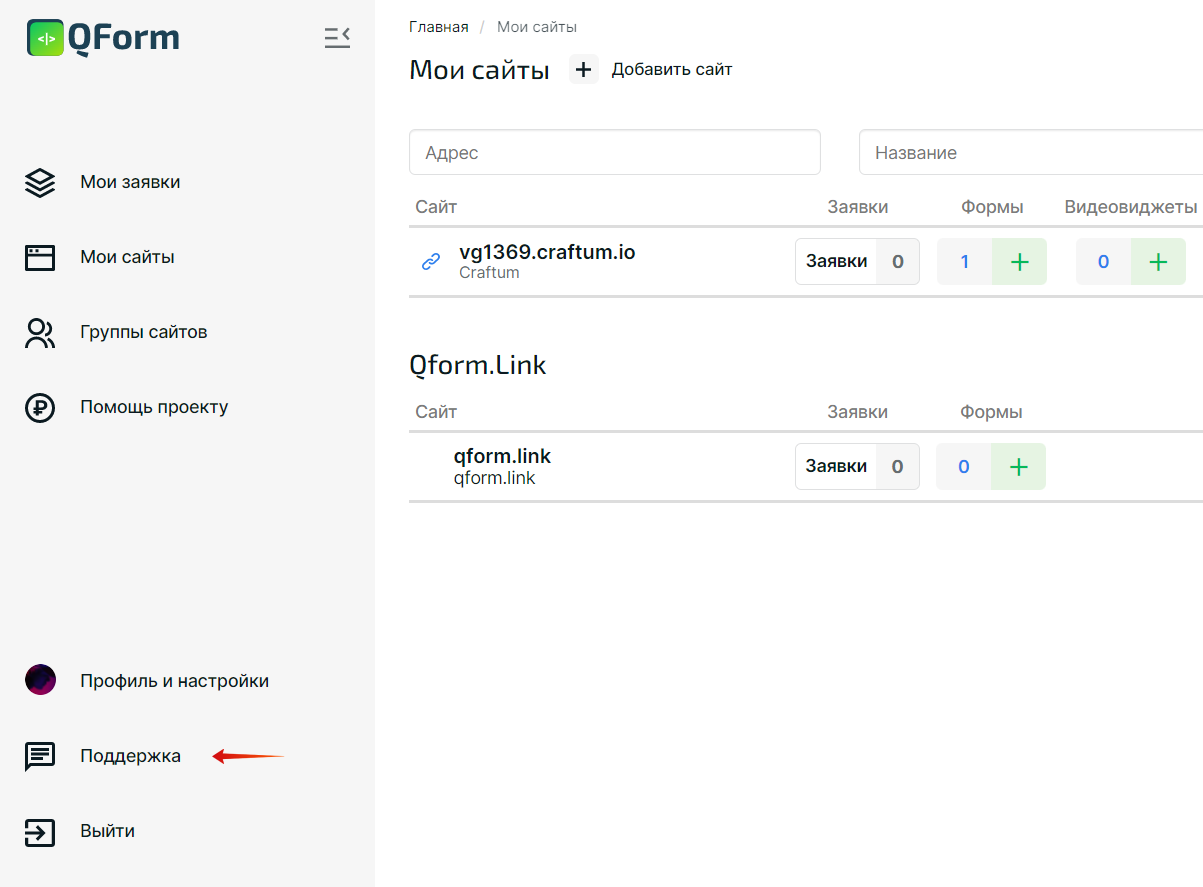1203x887 pixels.
Task: Click the people icon beside Группы сайтов
Action: (x=40, y=333)
